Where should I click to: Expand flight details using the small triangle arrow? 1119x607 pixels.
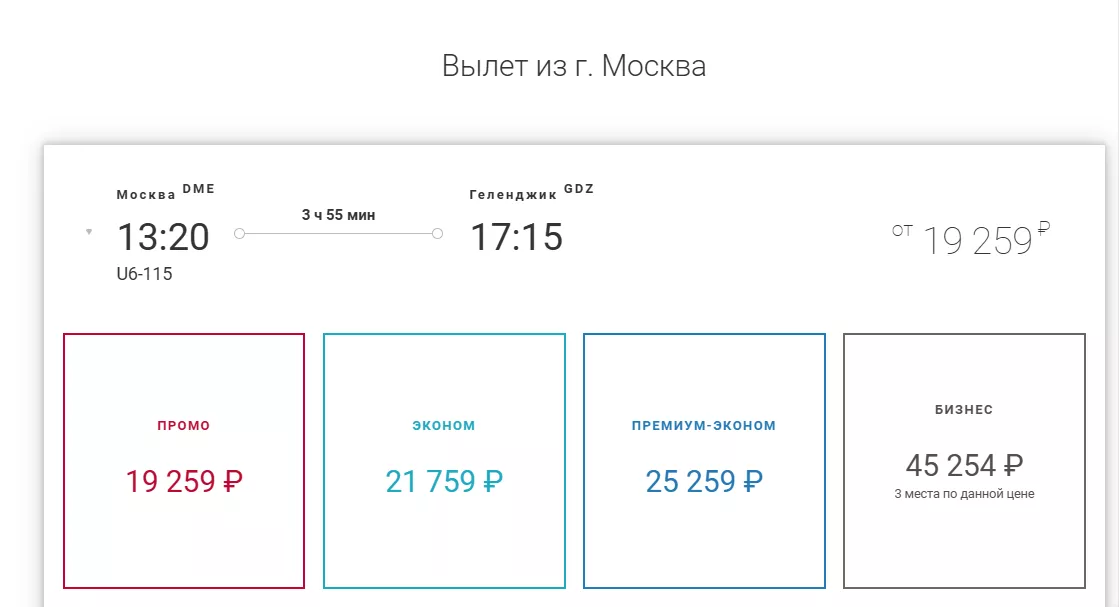pos(89,232)
